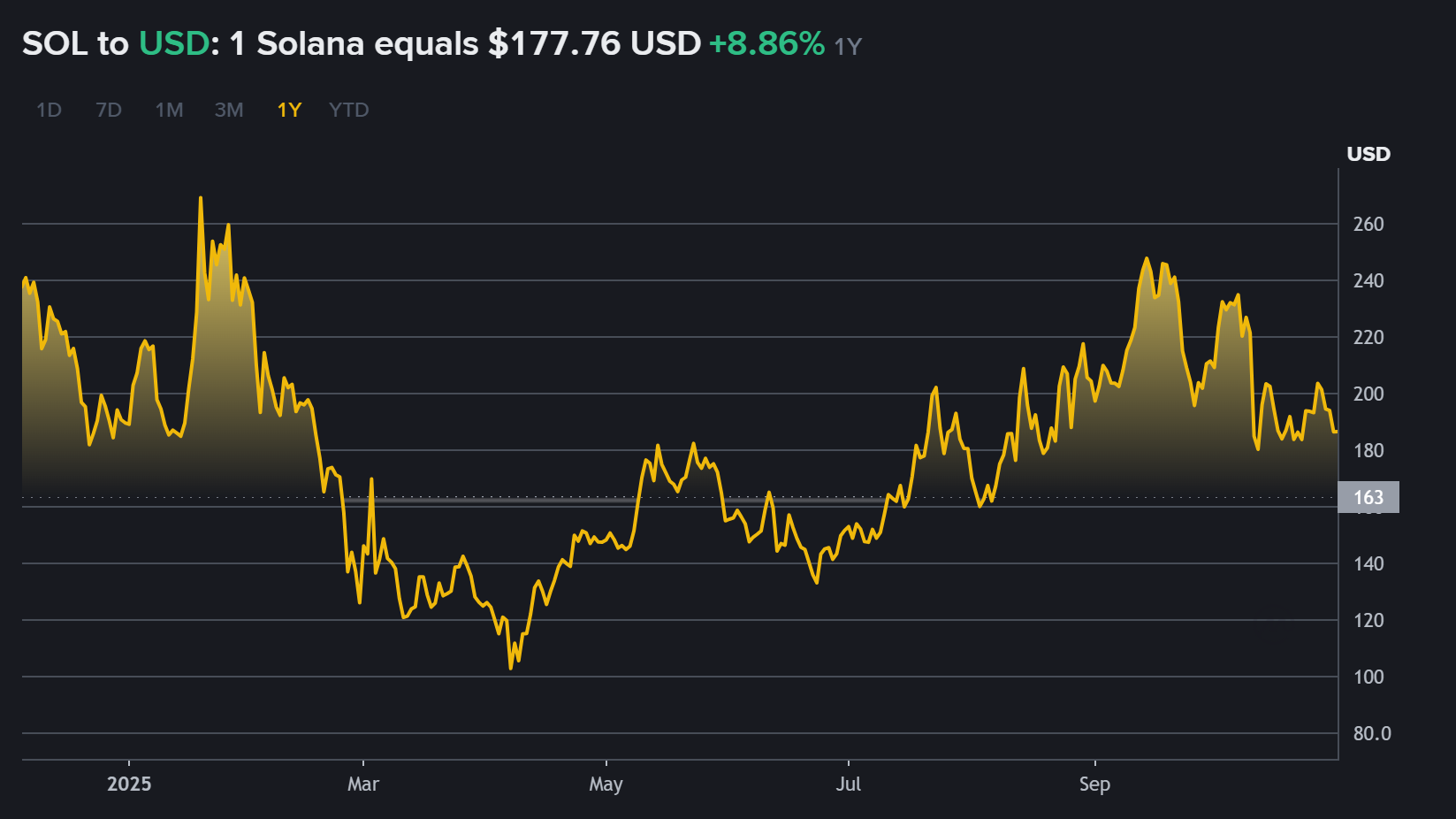Click the May date axis label
This screenshot has width=1456, height=819.
point(606,785)
